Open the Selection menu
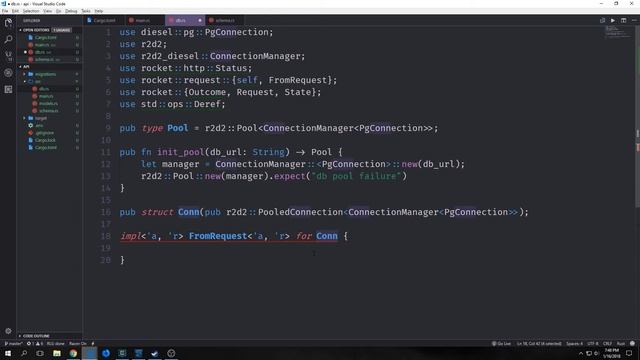The image size is (640, 360). click(x=31, y=11)
